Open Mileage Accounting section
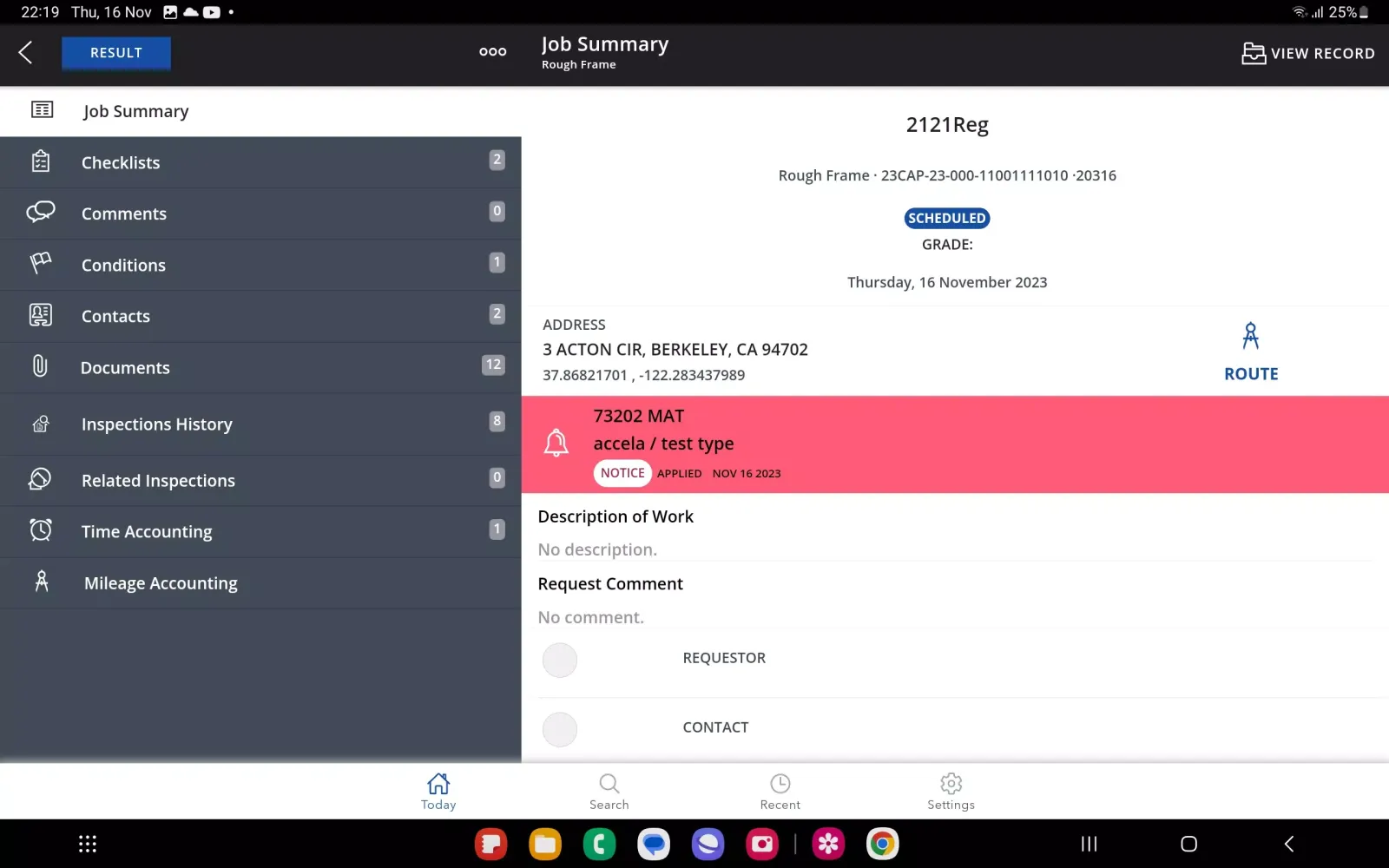The height and width of the screenshot is (868, 1389). coord(161,583)
